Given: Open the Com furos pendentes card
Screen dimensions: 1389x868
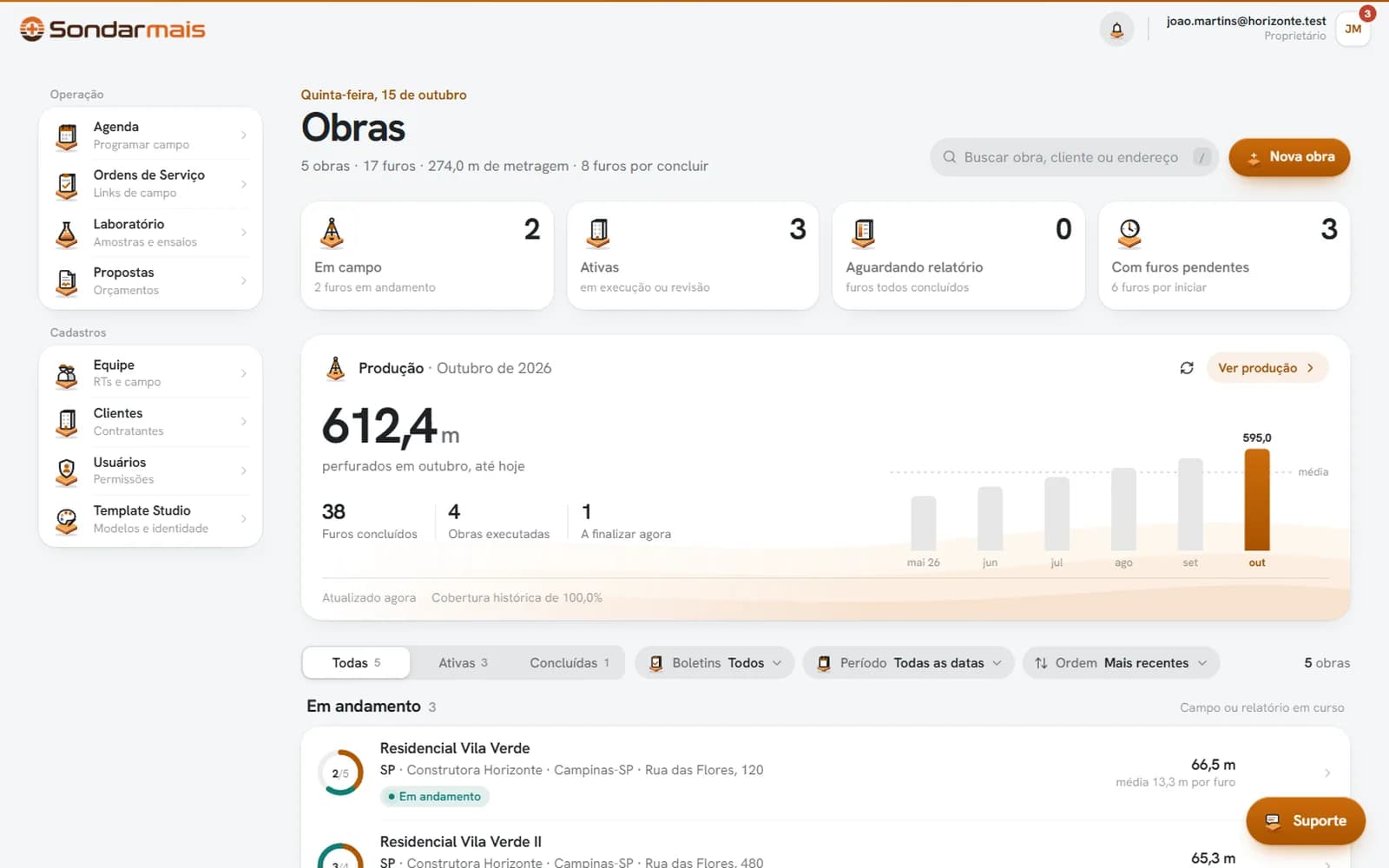Looking at the screenshot, I should pyautogui.click(x=1224, y=256).
